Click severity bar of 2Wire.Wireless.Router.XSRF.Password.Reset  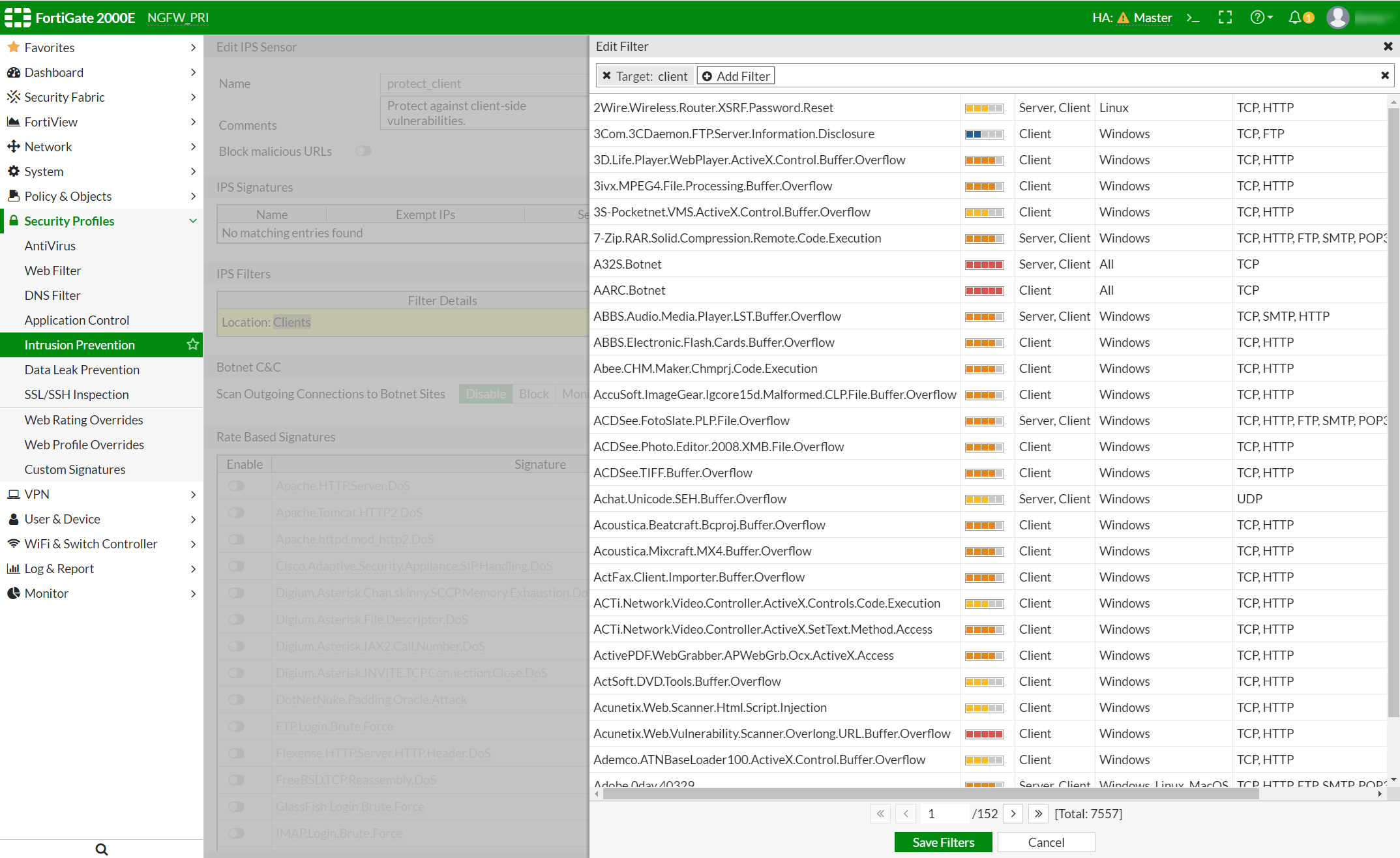coord(985,108)
